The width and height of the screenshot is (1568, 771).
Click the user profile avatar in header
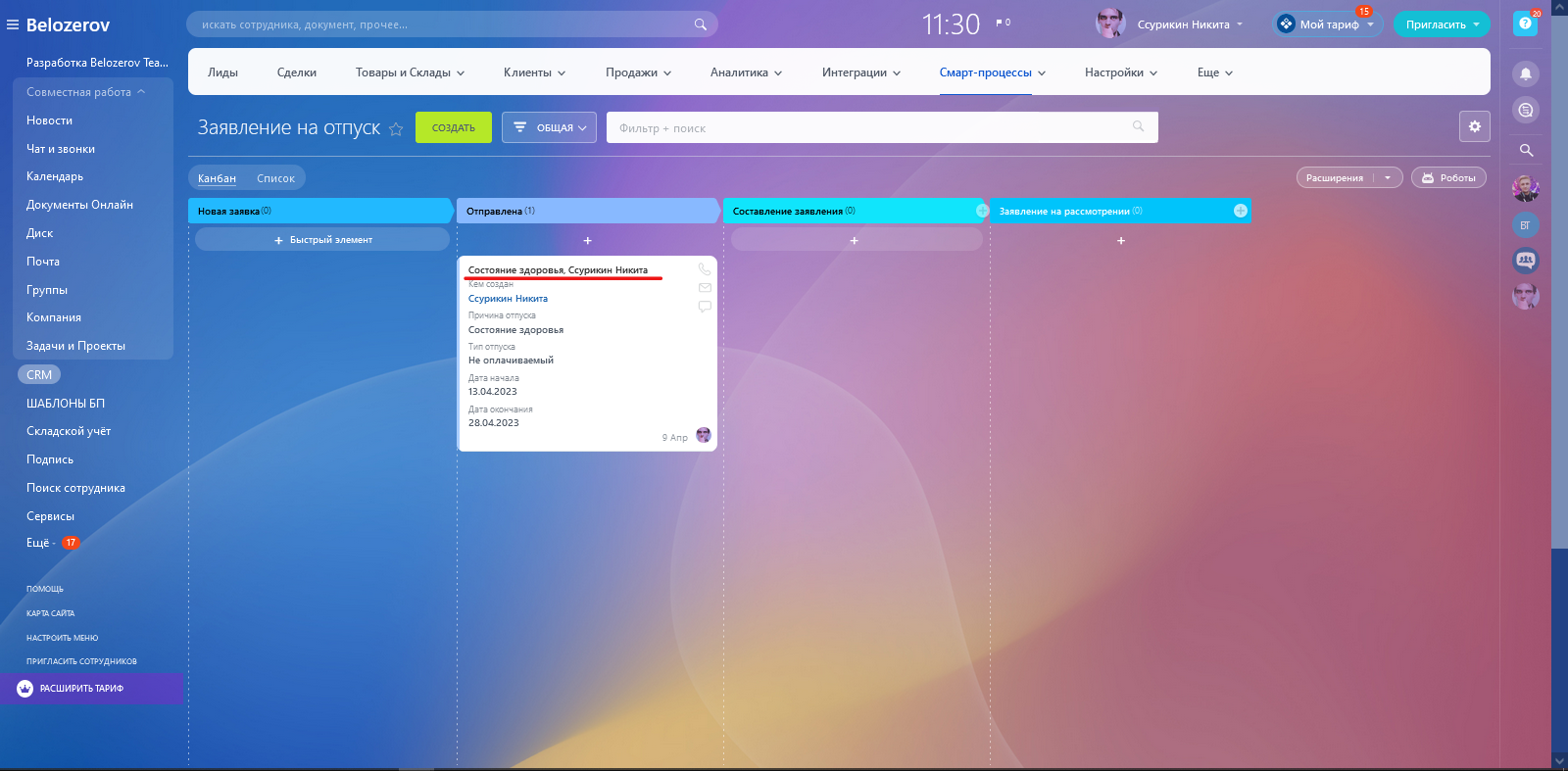point(1109,24)
